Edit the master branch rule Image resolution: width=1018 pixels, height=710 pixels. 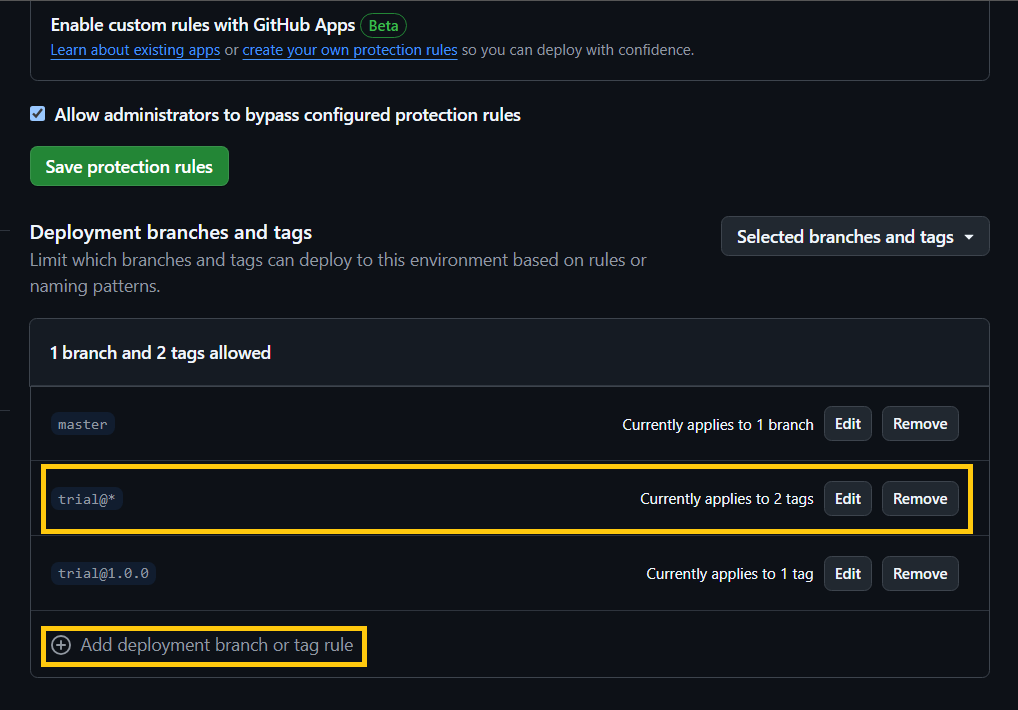pos(848,424)
